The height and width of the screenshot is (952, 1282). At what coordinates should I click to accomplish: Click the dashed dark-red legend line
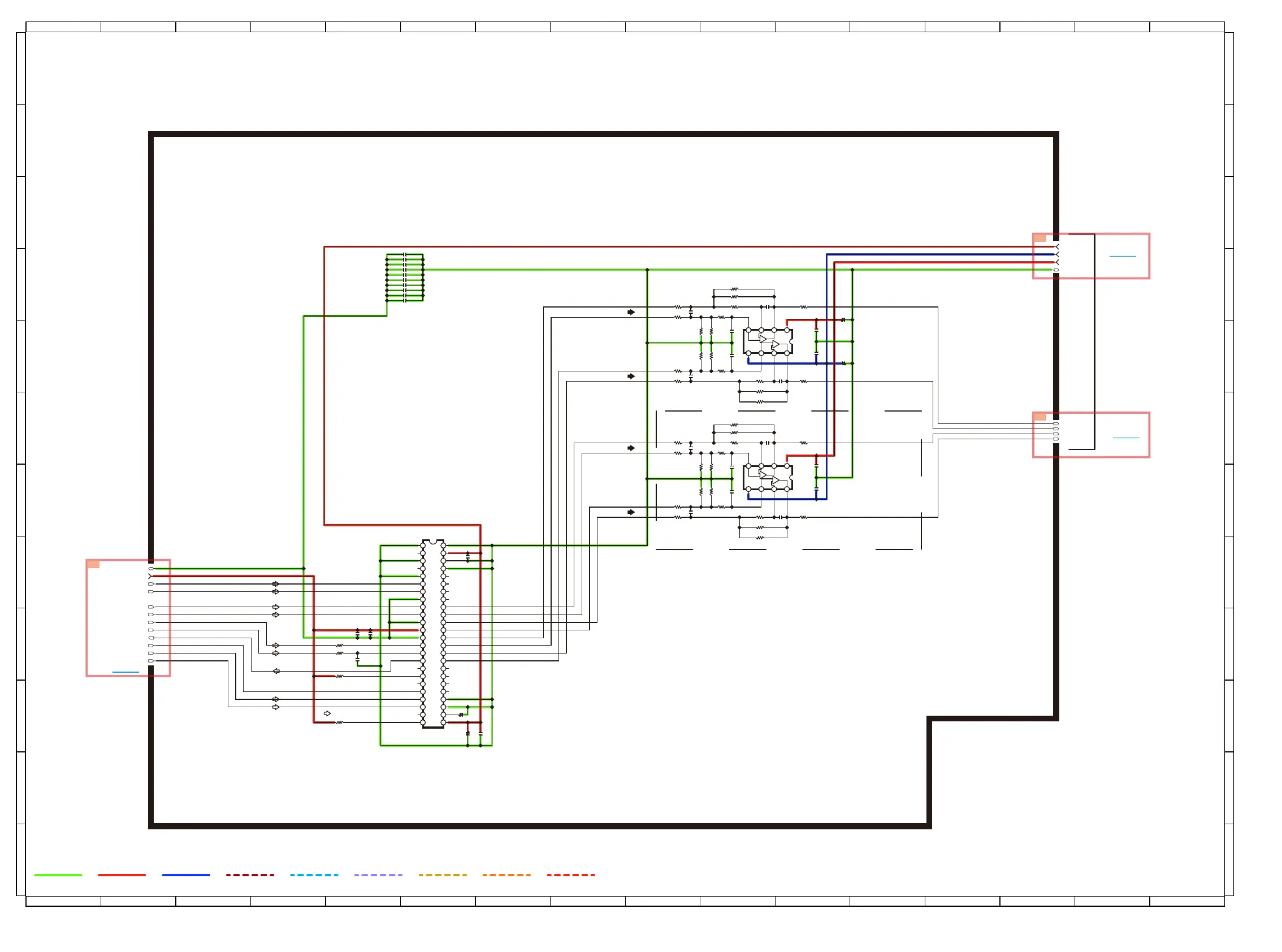(x=250, y=875)
